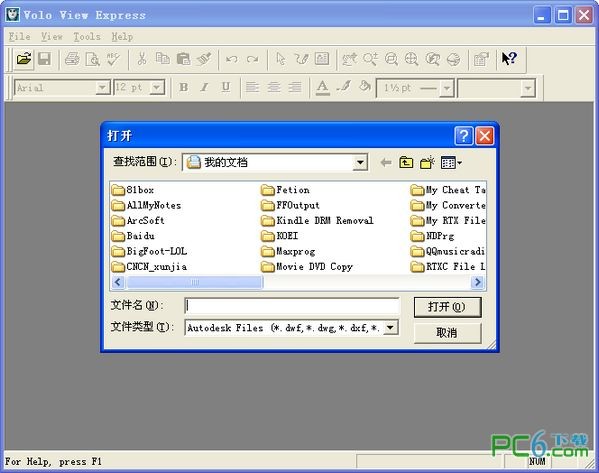Select the ArcSoft folder
Viewport: 599px width, 473px height.
tap(138, 220)
